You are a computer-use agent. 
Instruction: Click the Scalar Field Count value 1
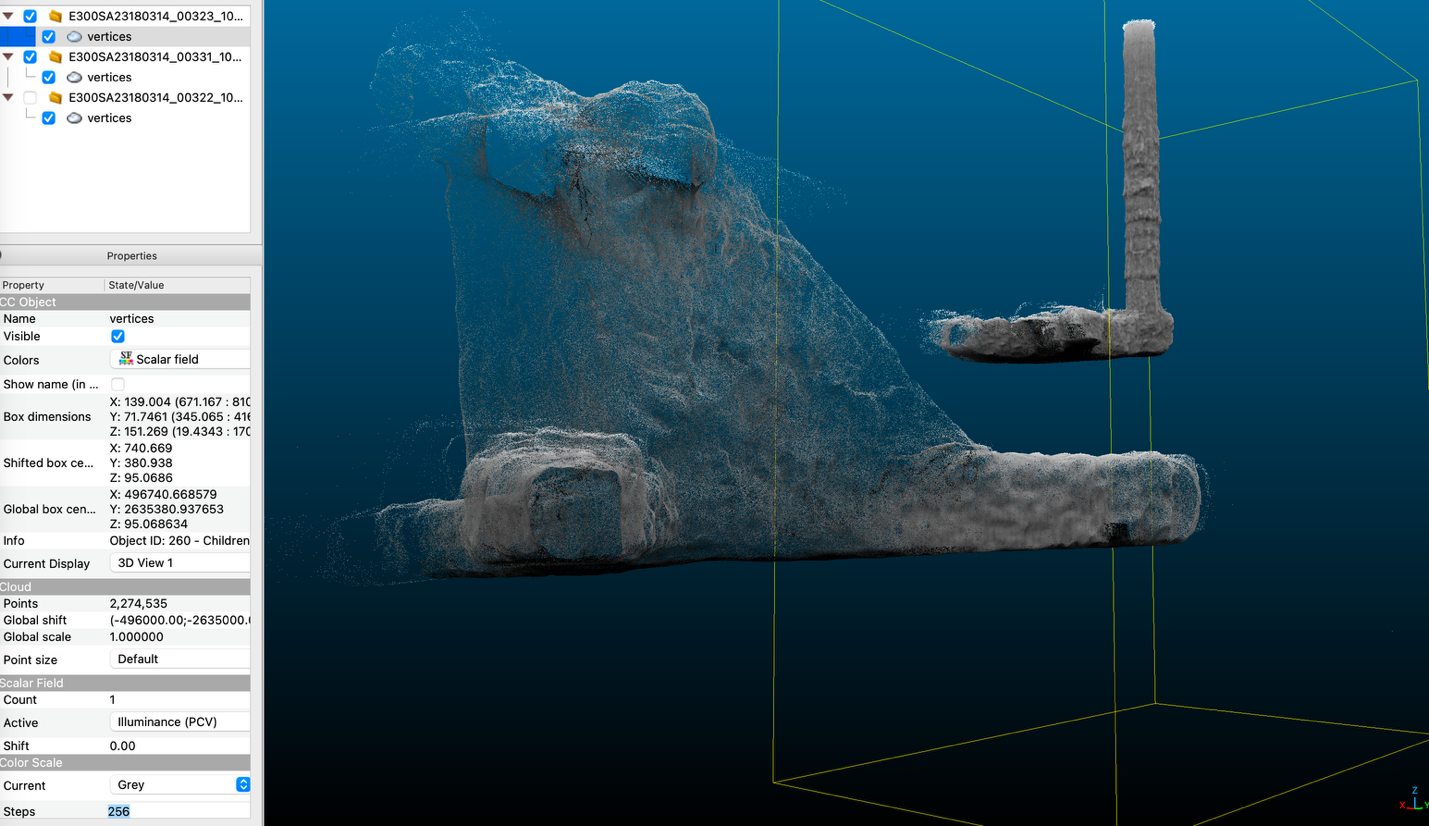112,700
